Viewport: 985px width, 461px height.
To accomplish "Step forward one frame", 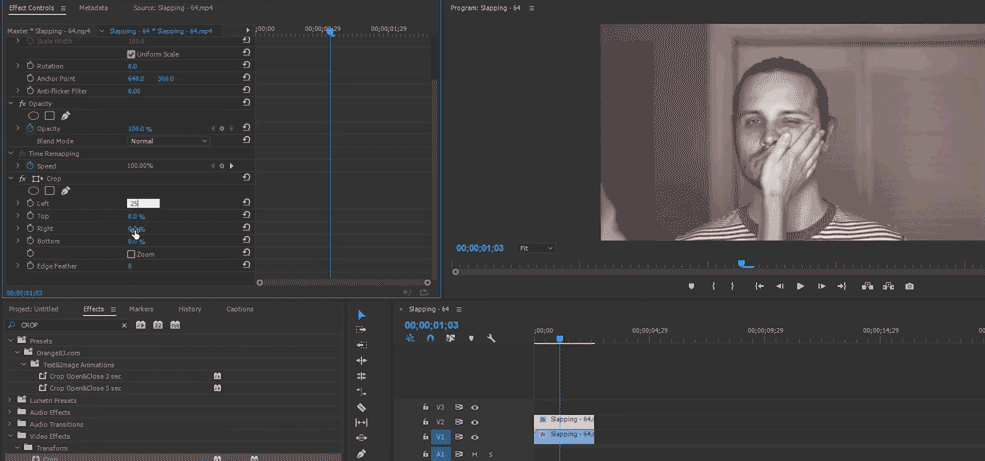I will [821, 286].
